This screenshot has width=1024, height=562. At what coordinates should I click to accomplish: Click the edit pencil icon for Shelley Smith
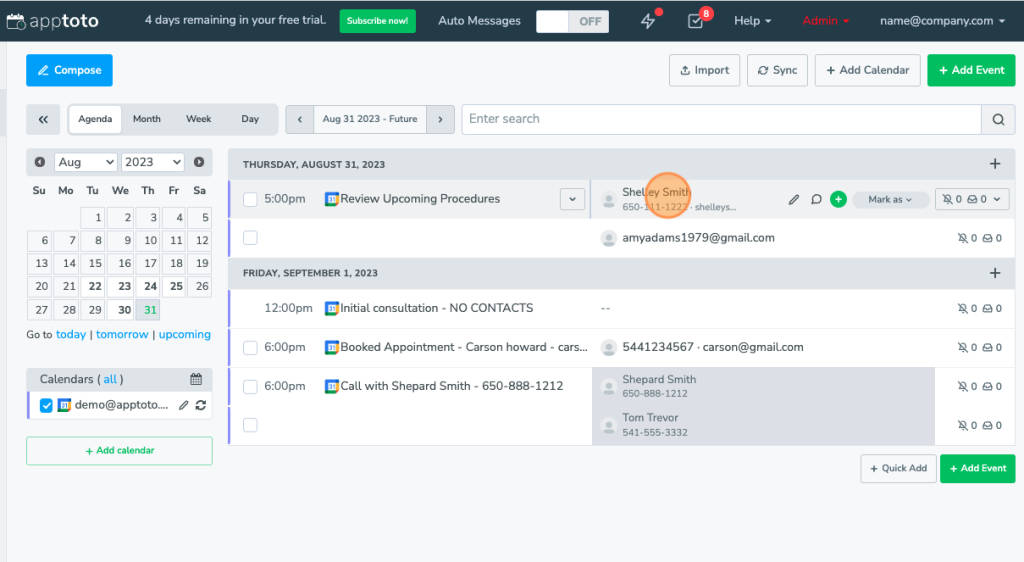793,199
